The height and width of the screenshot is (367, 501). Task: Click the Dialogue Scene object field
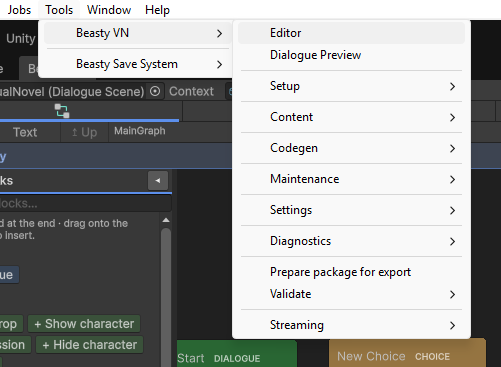[x=82, y=91]
